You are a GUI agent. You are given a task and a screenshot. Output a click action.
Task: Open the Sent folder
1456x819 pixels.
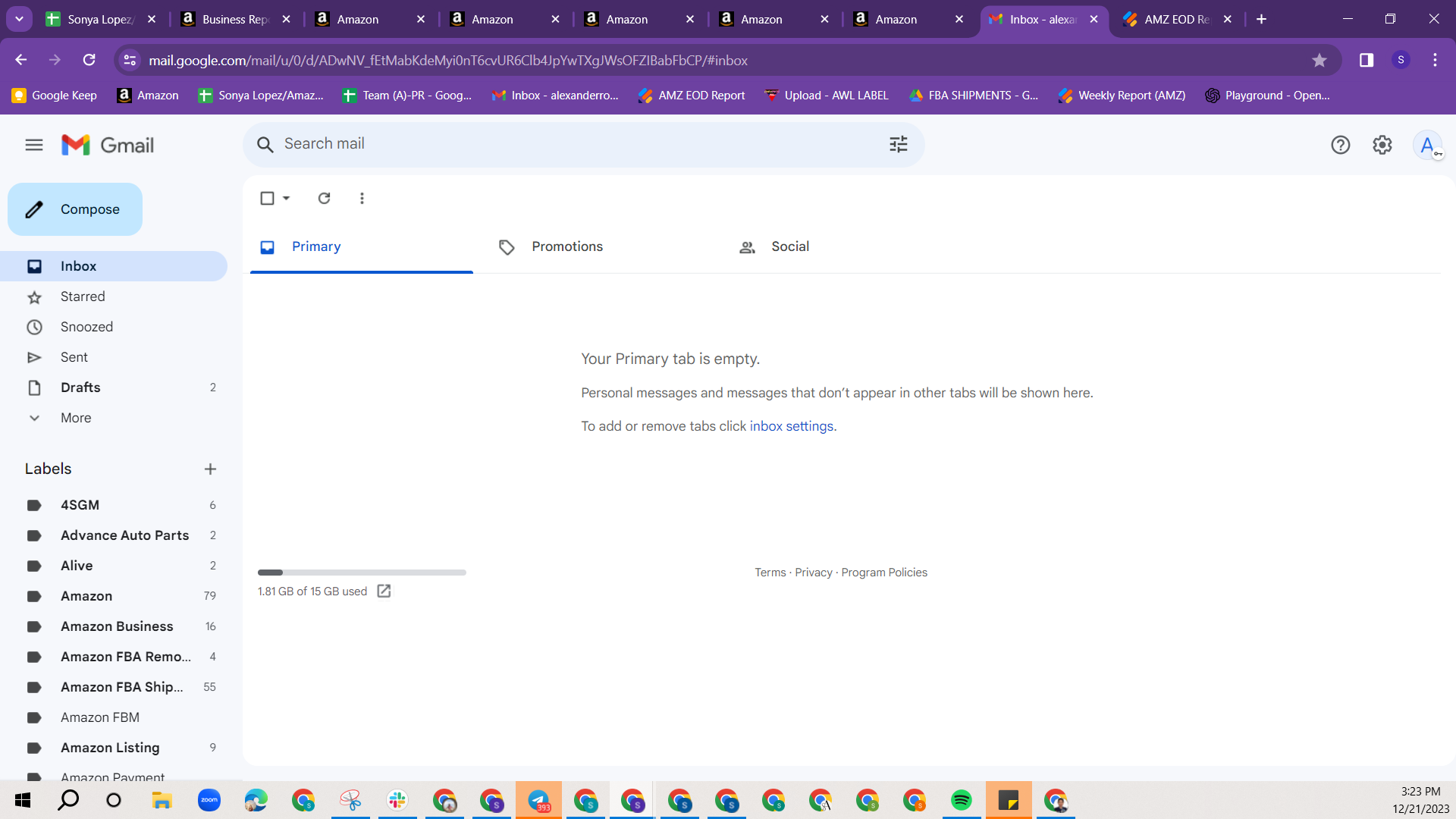pos(114,357)
